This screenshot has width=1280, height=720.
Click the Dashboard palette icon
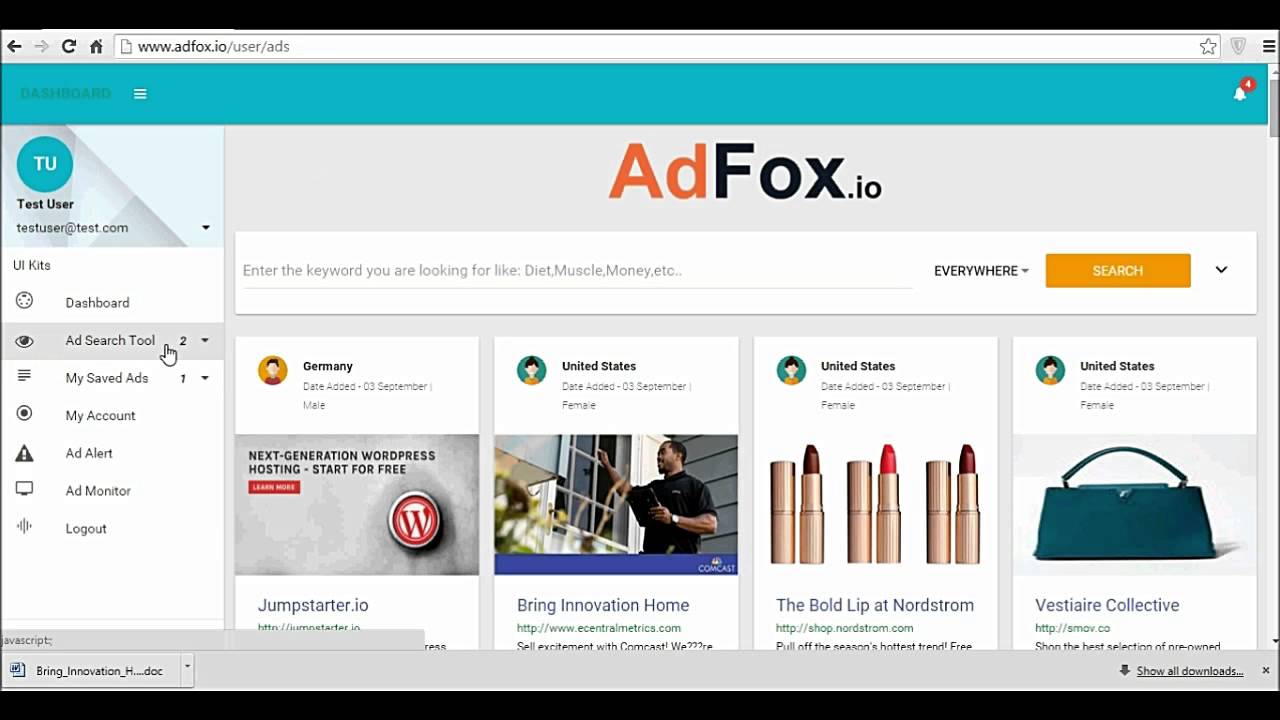click(25, 301)
